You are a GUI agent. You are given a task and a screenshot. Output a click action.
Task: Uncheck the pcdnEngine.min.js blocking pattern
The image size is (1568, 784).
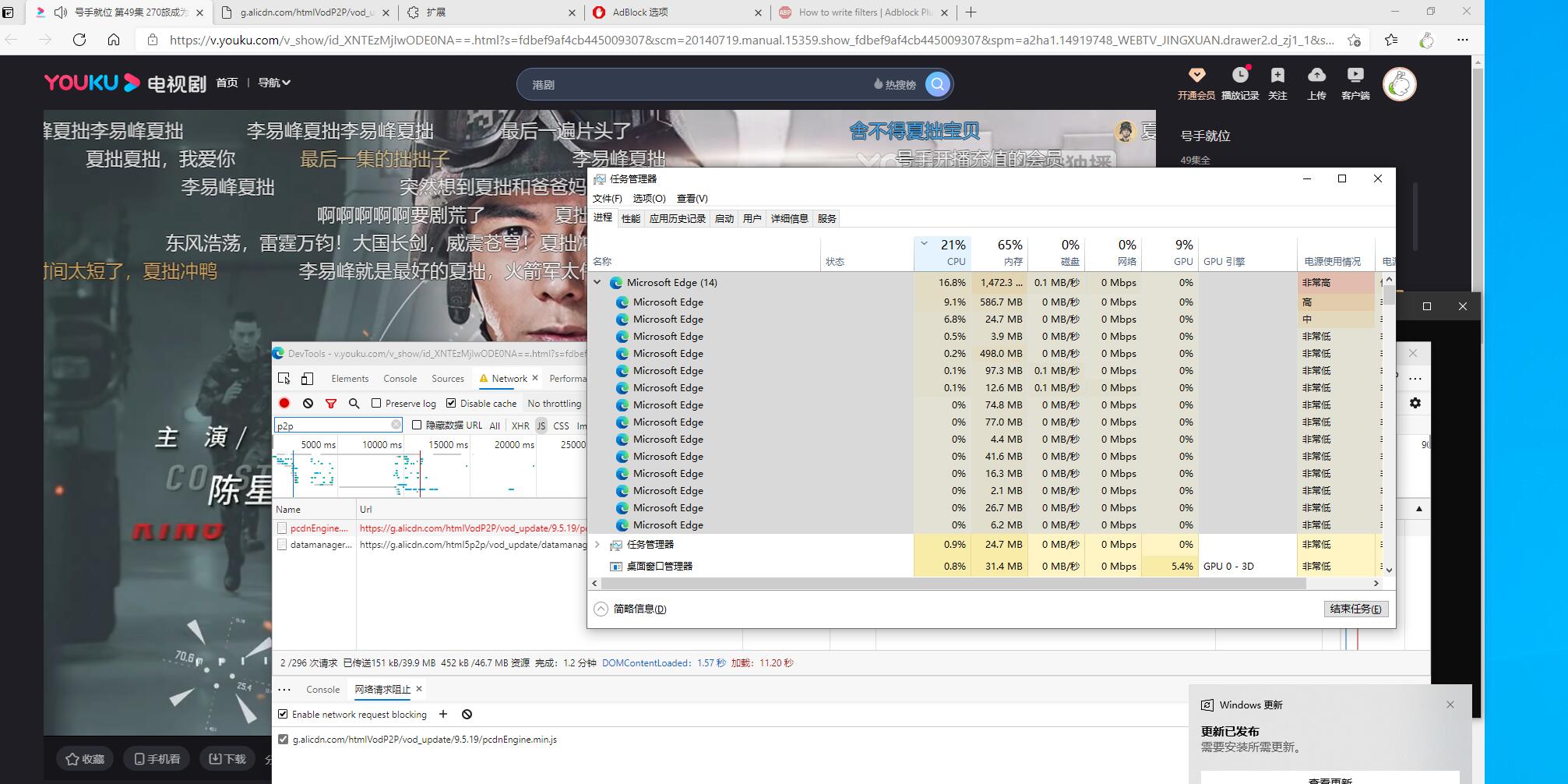point(283,740)
